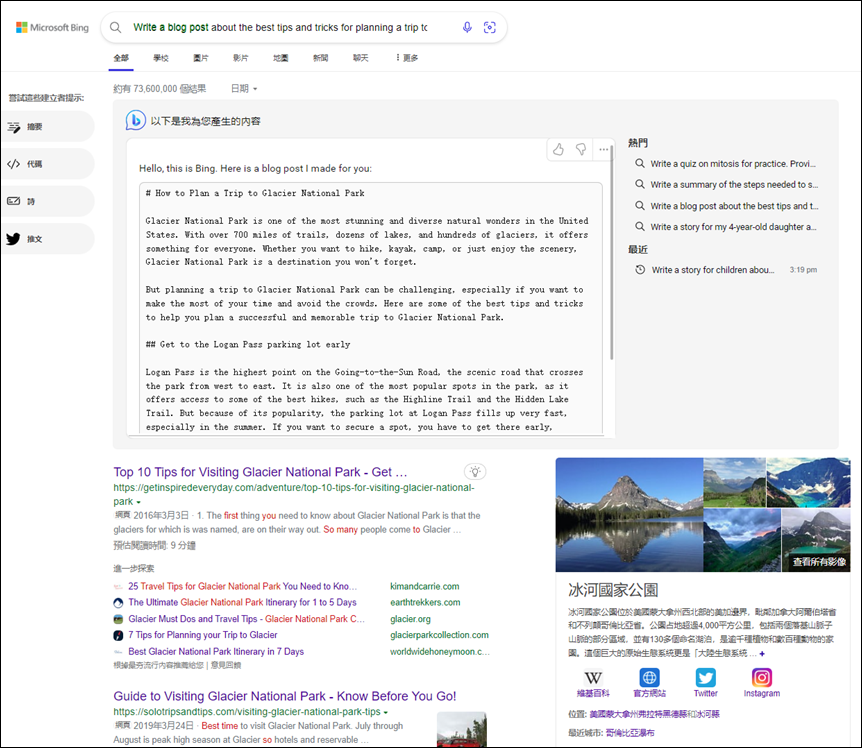This screenshot has height=748, width=862.
Task: Select the code prompt icon in sidebar
Action: coord(14,164)
